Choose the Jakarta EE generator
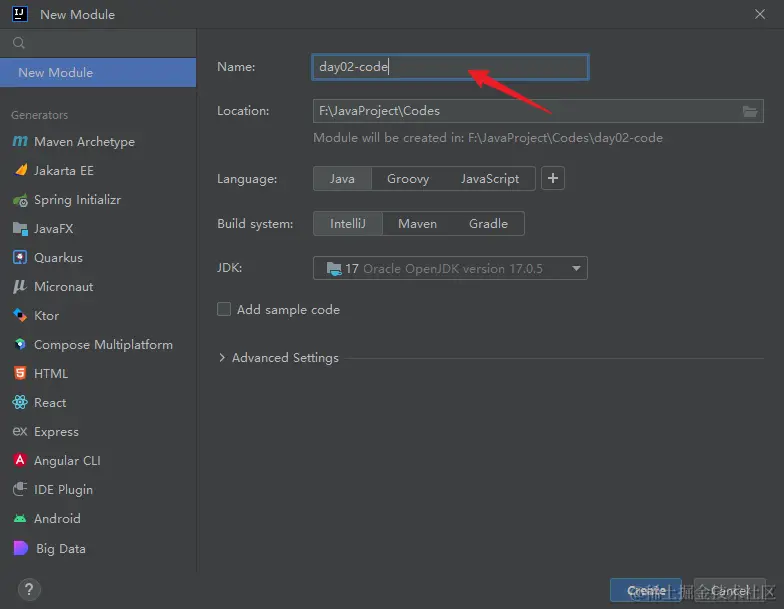Image resolution: width=784 pixels, height=609 pixels. click(53, 171)
